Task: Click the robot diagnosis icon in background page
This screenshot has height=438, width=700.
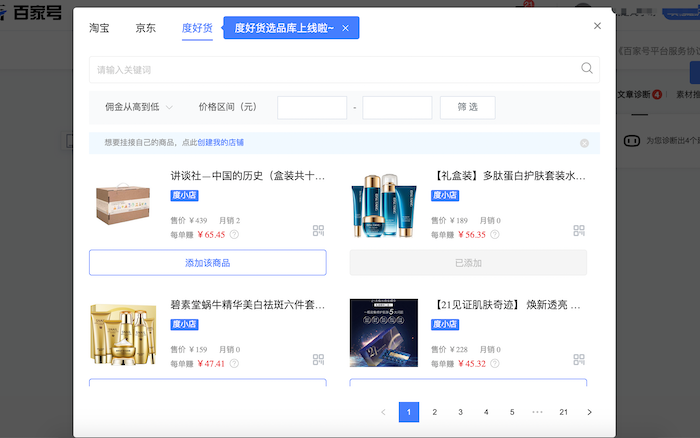Action: (x=631, y=141)
